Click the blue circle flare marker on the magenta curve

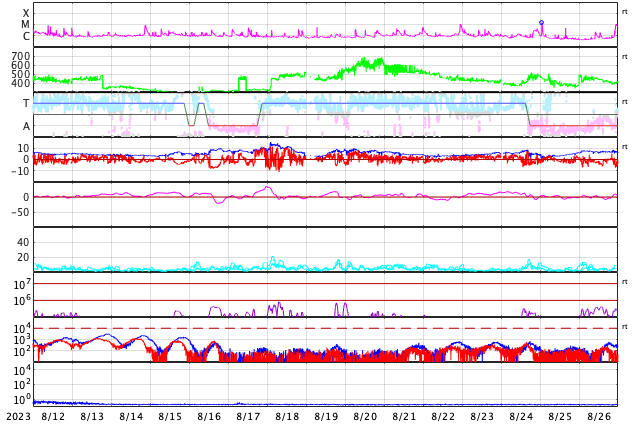click(541, 23)
